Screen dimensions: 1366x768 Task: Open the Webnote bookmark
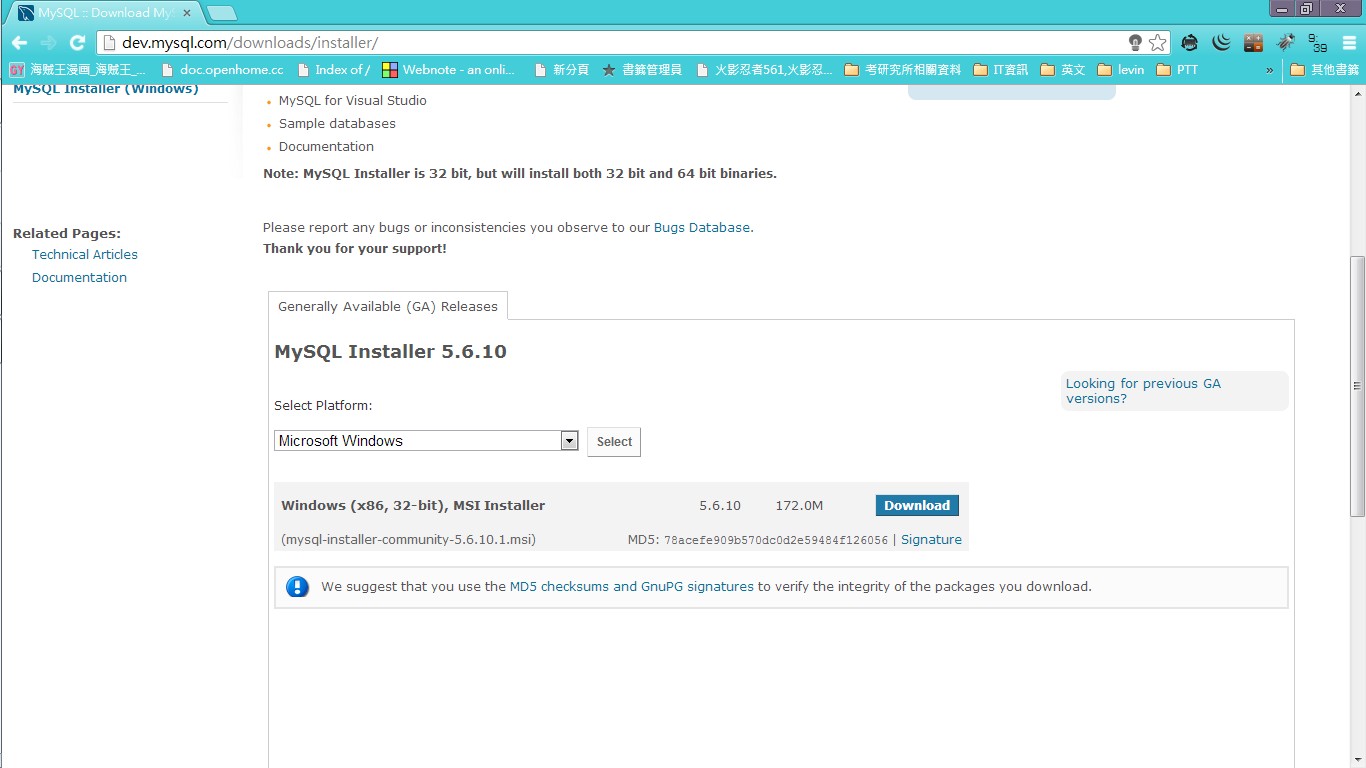(x=449, y=70)
